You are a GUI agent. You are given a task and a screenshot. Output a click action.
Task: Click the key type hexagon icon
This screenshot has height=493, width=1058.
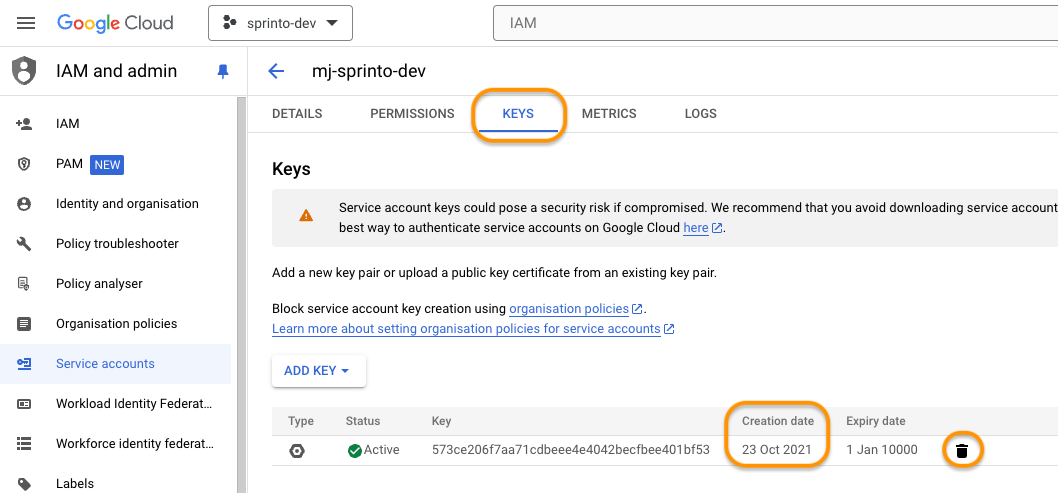click(x=297, y=451)
